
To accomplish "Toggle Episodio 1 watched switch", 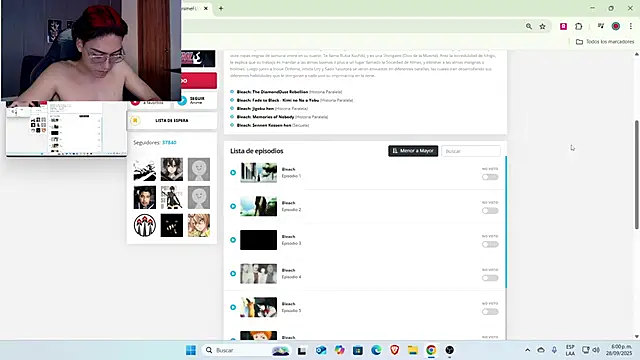I will coord(490,177).
